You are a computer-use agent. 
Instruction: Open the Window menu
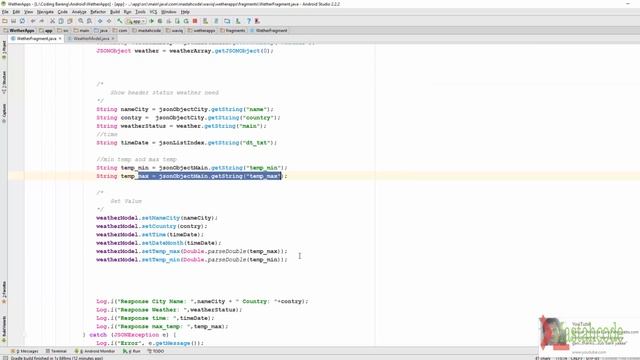169,12
